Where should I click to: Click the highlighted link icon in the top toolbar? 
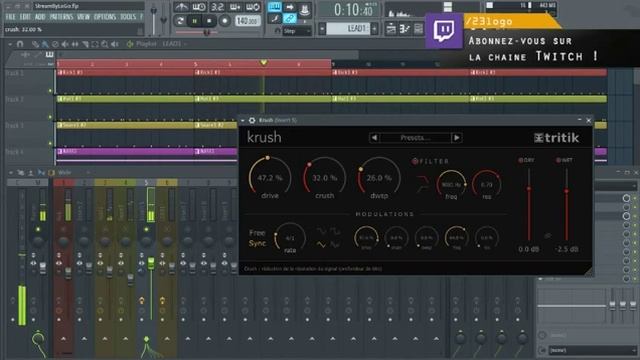289,18
